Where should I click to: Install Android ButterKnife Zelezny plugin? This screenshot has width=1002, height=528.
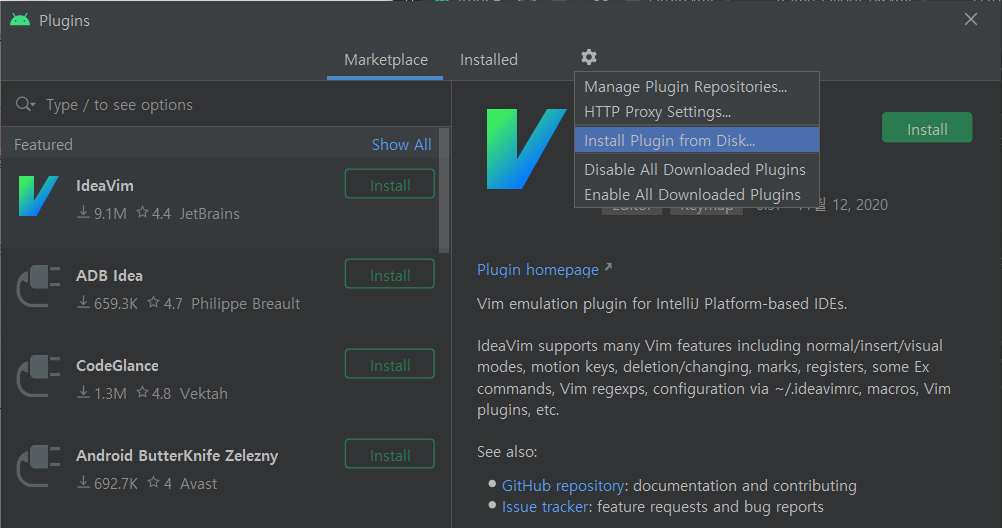(390, 455)
